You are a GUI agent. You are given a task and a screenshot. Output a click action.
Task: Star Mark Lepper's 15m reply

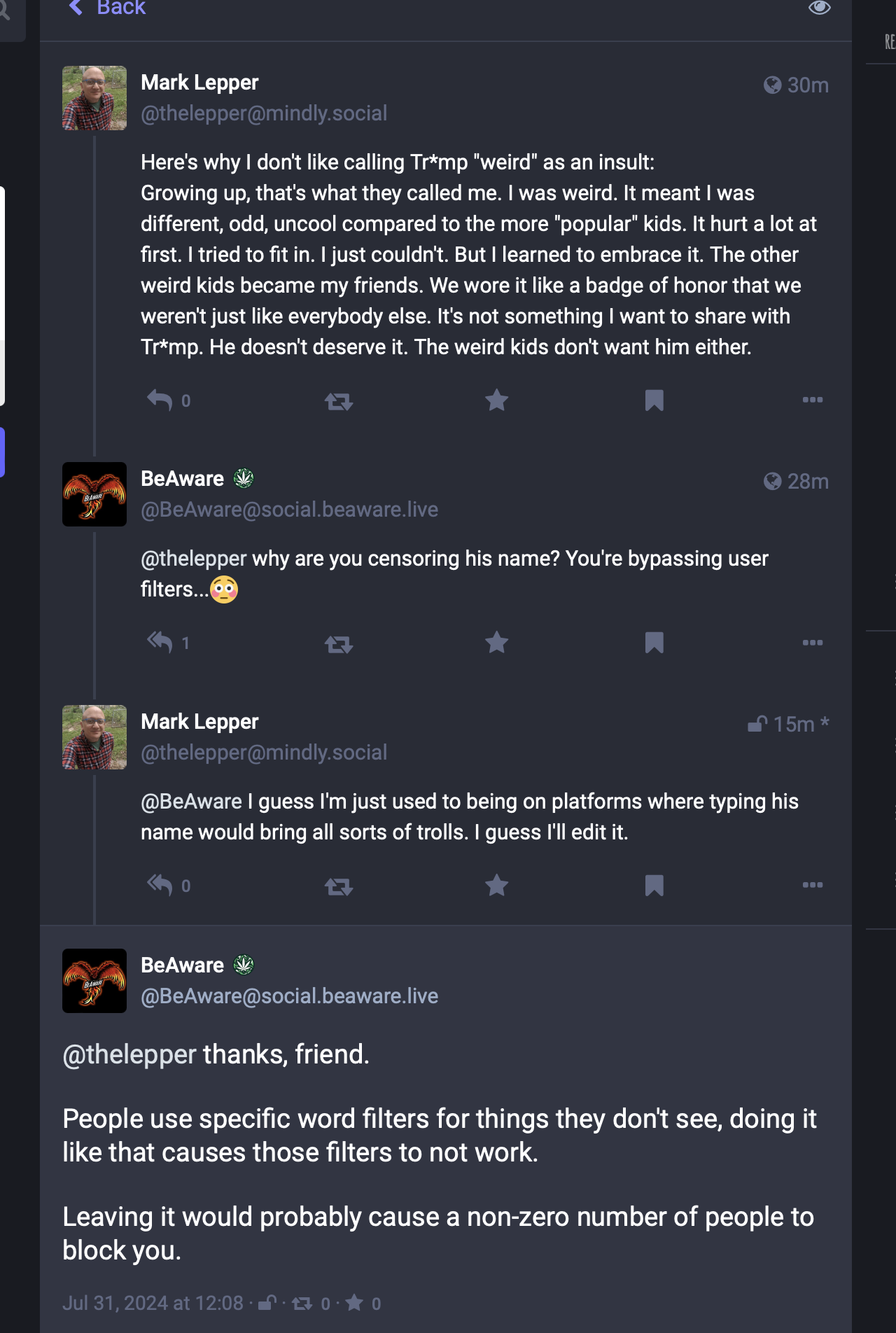click(497, 886)
